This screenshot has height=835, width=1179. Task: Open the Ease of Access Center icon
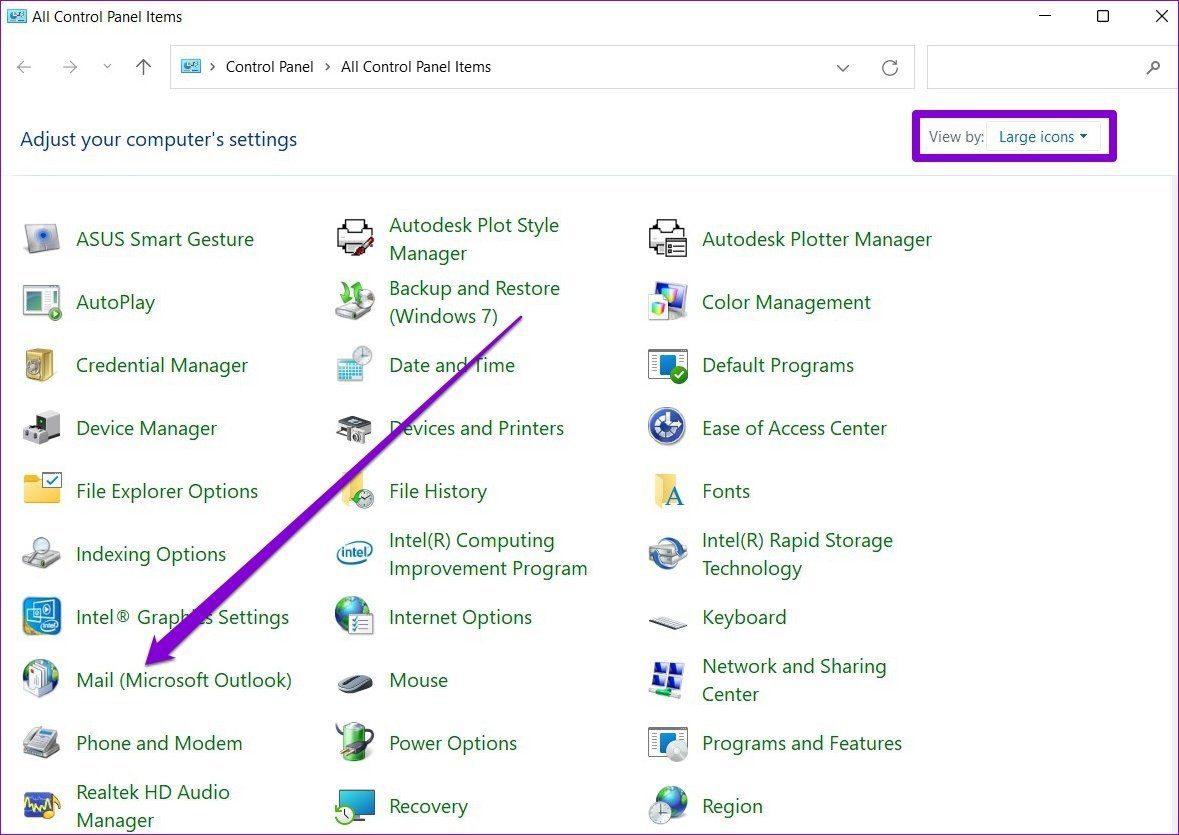pos(667,427)
